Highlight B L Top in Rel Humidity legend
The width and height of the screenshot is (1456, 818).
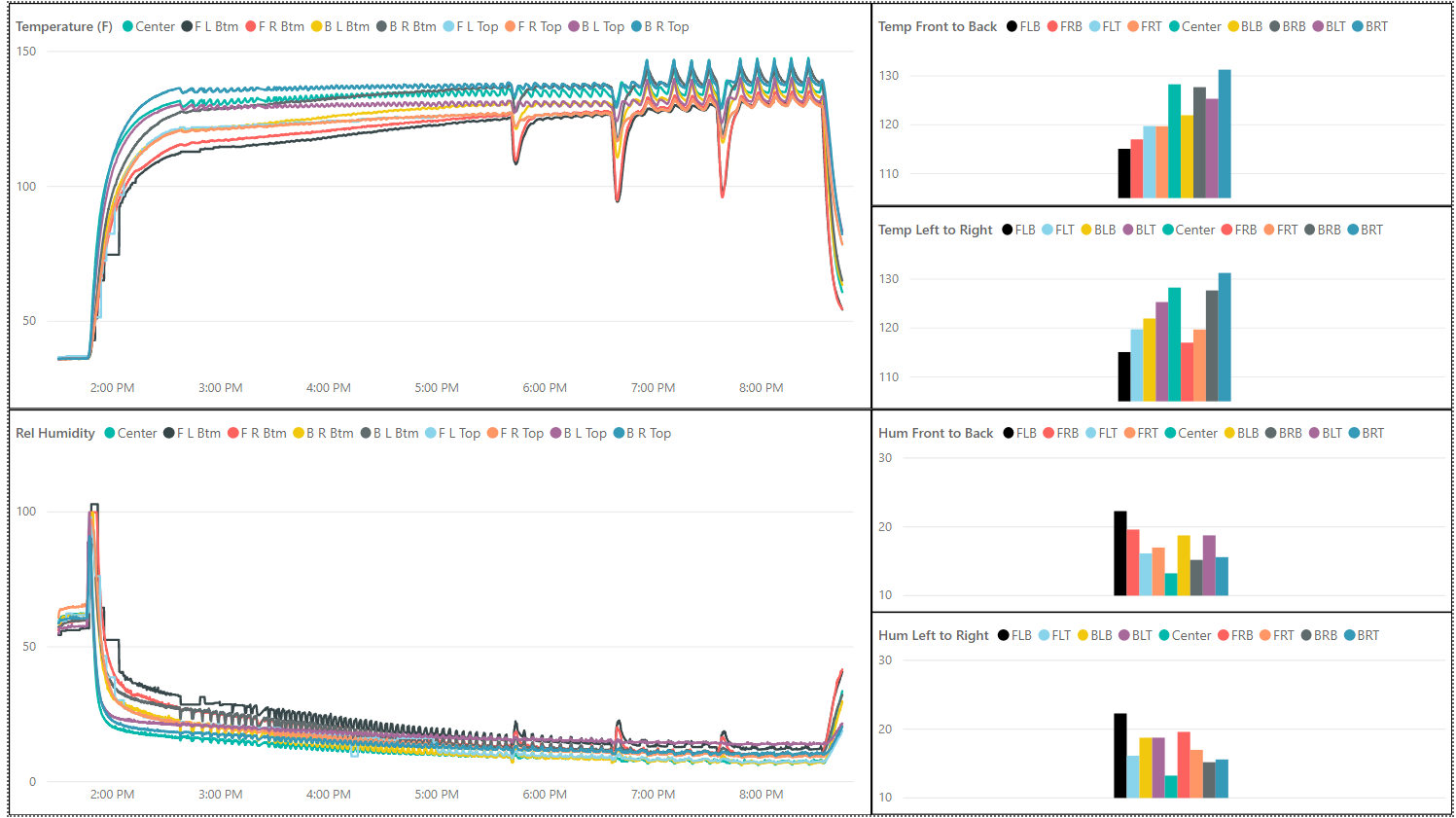click(x=585, y=433)
